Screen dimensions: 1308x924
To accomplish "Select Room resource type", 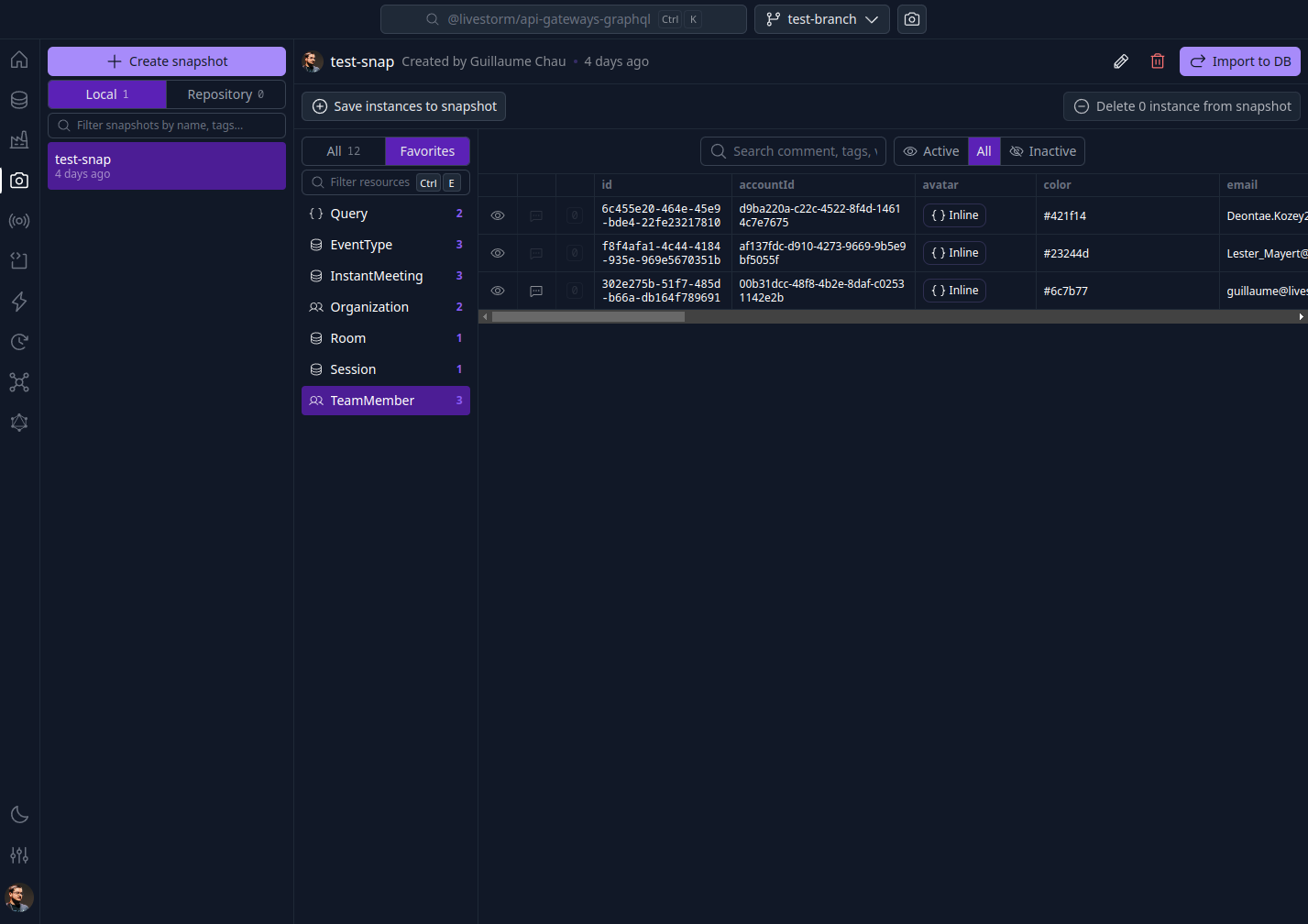I will pos(386,338).
